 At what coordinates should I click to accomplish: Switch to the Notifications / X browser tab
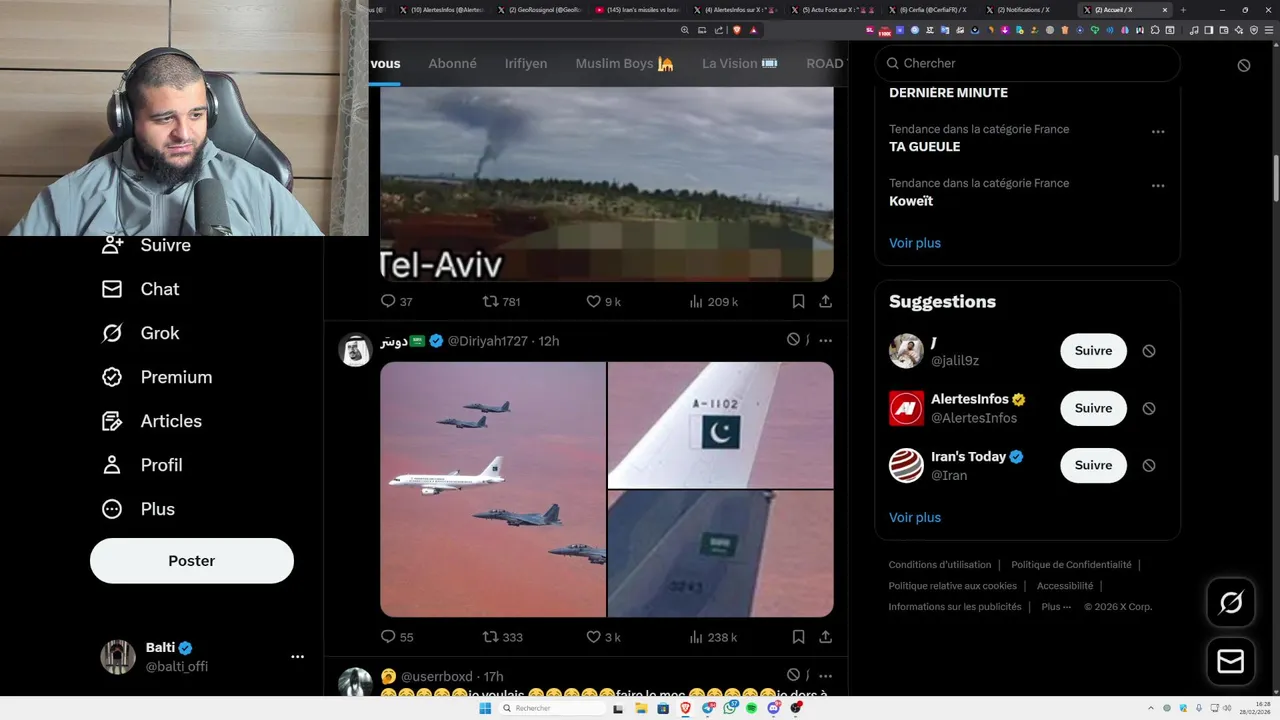(x=1023, y=9)
